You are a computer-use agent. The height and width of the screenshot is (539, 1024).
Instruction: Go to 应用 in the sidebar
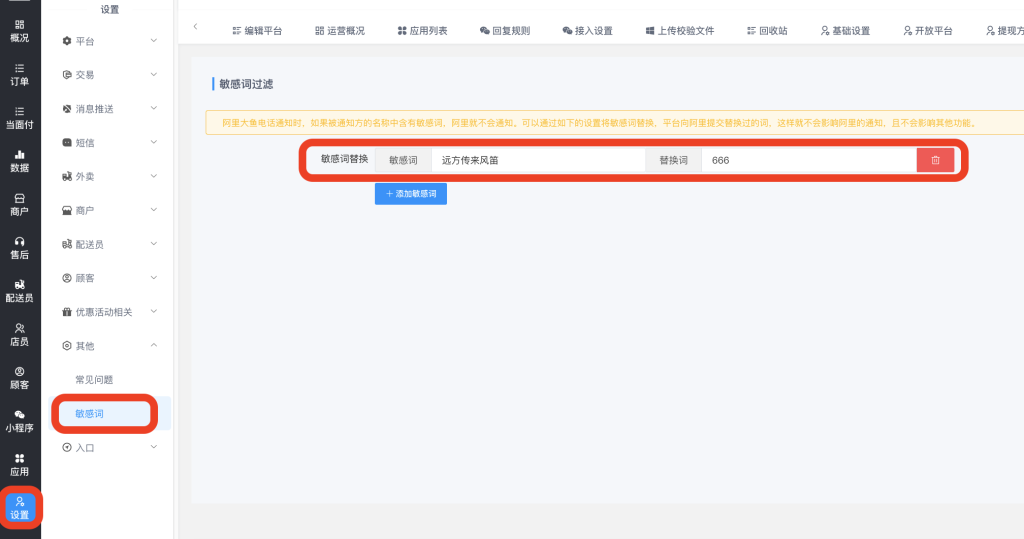tap(20, 464)
